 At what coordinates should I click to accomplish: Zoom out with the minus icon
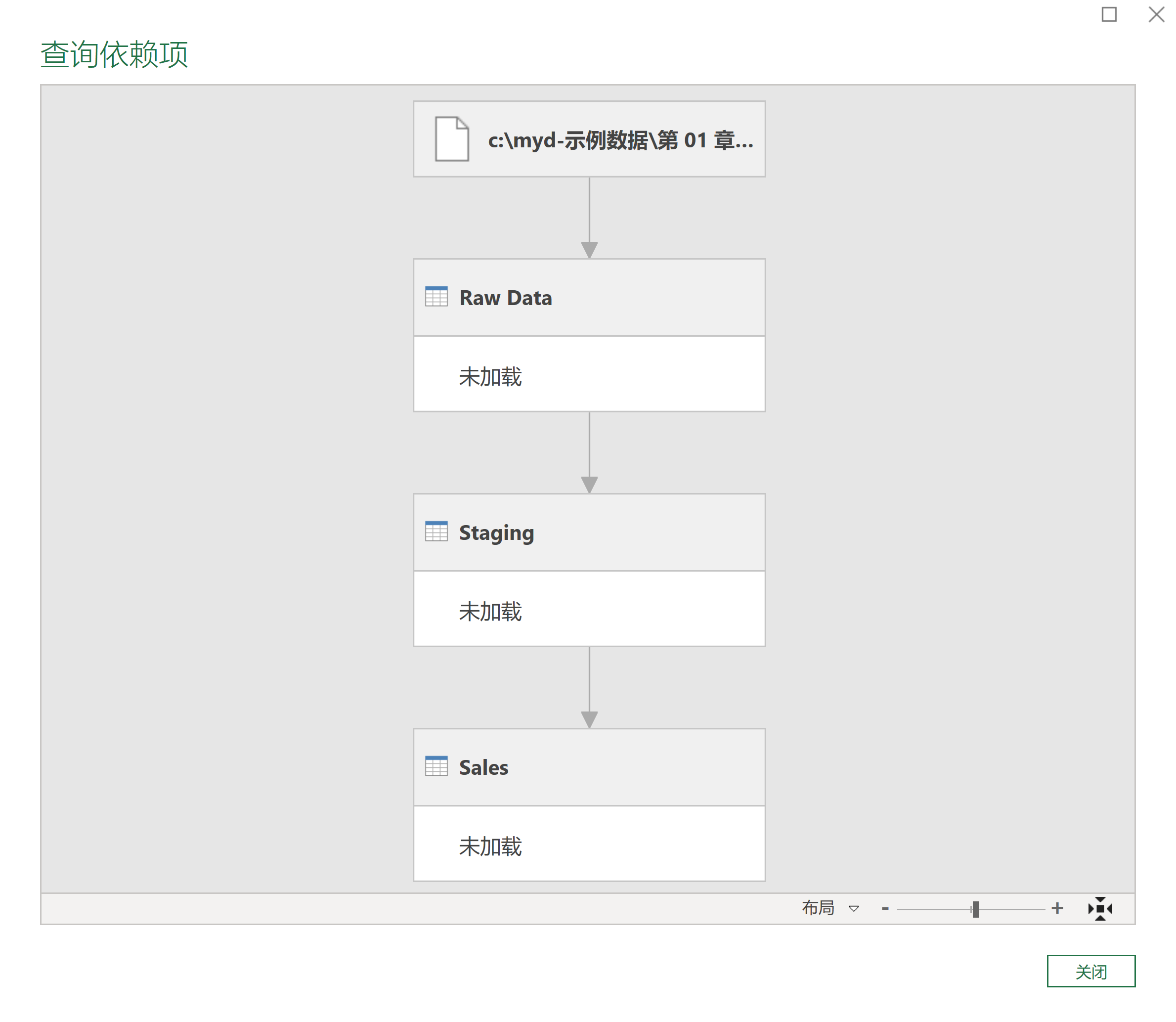885,908
